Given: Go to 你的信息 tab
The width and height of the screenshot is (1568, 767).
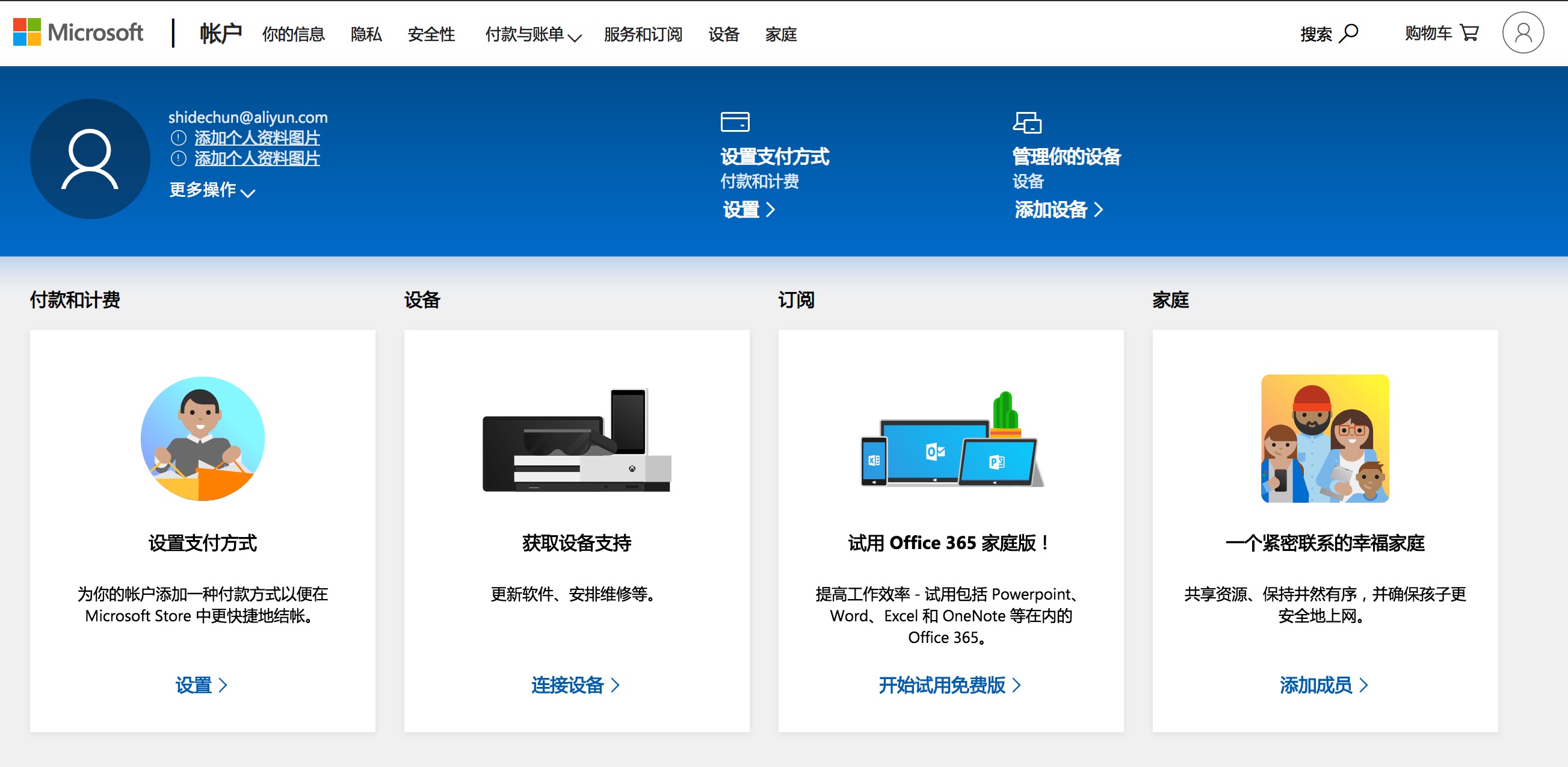Looking at the screenshot, I should [x=294, y=34].
